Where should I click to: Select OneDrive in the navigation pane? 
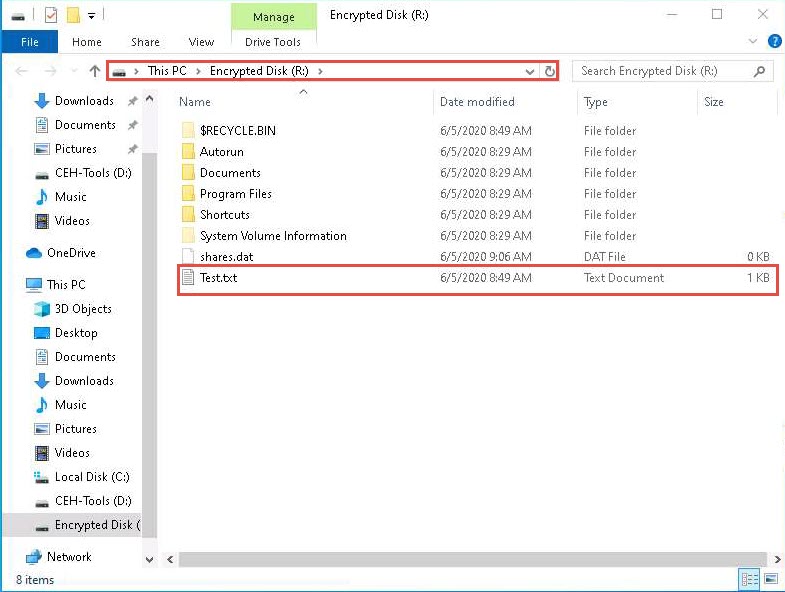pos(70,253)
